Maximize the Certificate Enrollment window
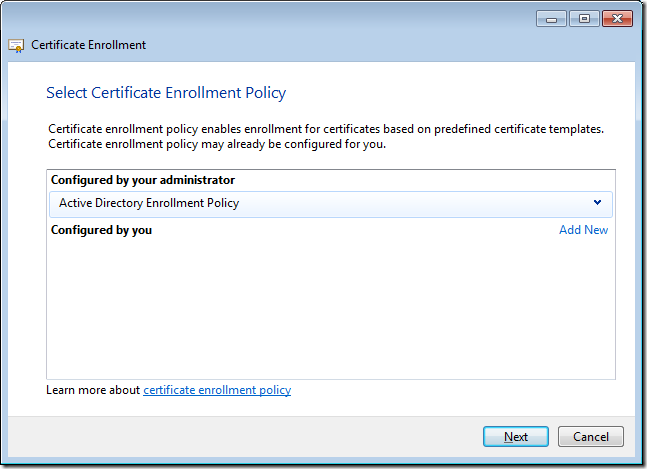Viewport: 647px width, 469px height. [583, 19]
